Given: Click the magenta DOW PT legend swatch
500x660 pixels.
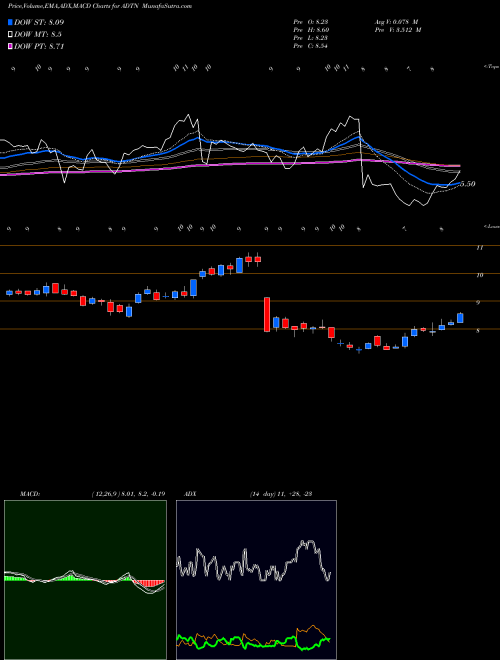Looking at the screenshot, I should 10,46.
